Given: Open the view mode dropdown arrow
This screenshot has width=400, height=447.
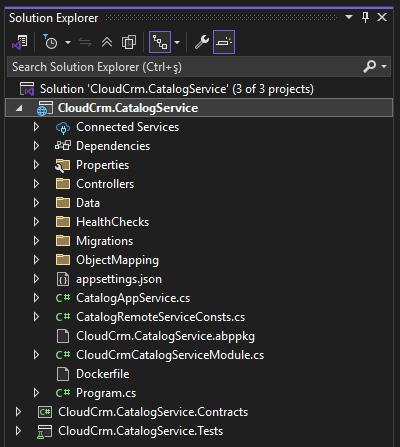Looking at the screenshot, I should pyautogui.click(x=177, y=42).
